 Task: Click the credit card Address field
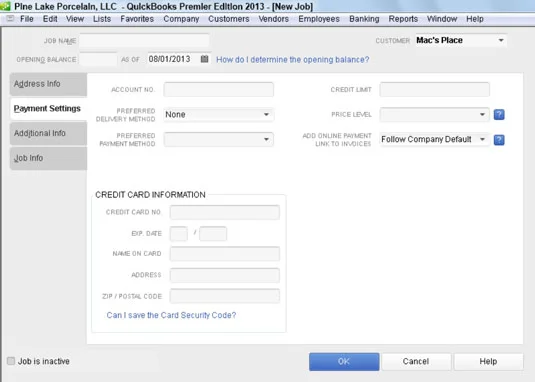click(225, 275)
